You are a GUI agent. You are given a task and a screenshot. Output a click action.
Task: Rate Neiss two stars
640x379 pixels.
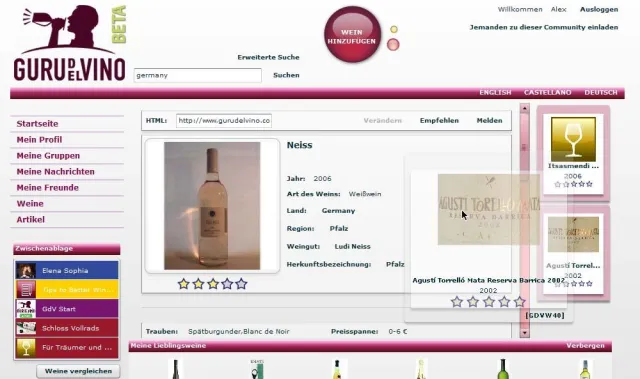[x=198, y=284]
